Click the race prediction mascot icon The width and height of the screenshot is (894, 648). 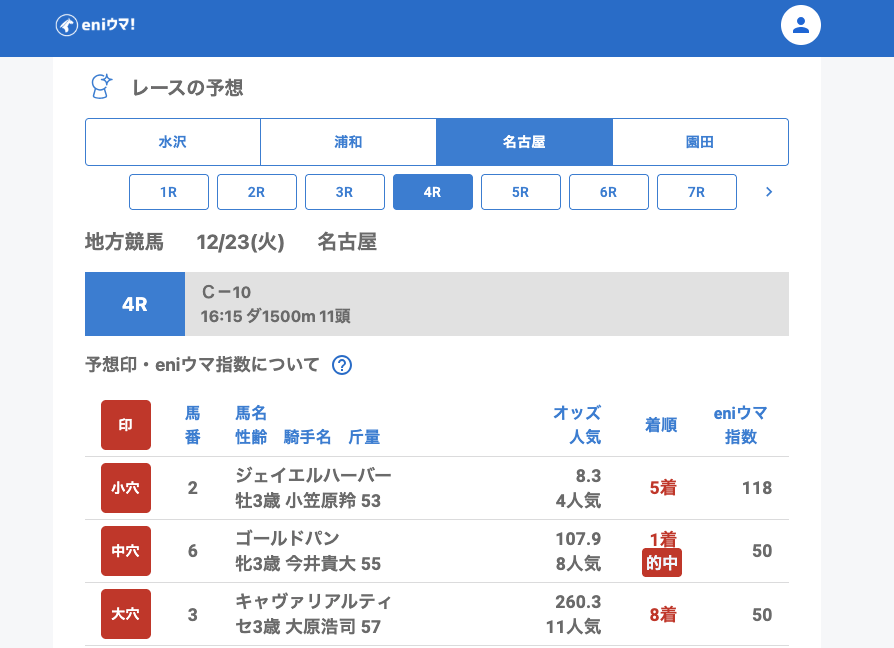pyautogui.click(x=101, y=87)
